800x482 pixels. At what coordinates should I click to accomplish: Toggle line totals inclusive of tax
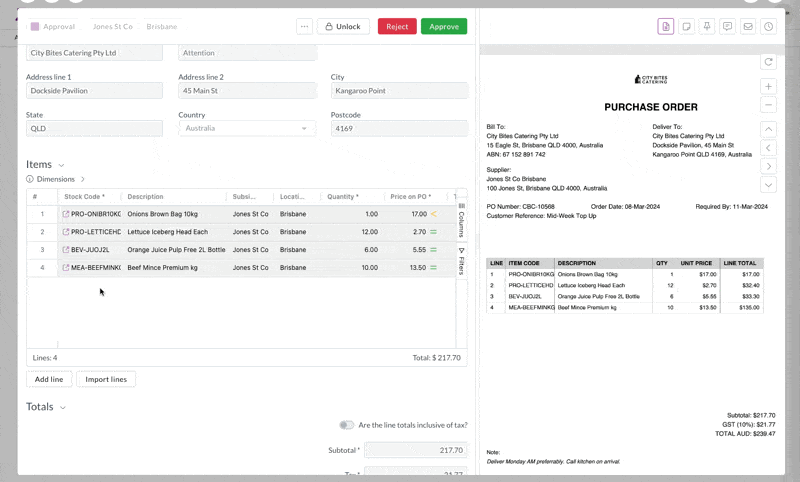coord(346,425)
